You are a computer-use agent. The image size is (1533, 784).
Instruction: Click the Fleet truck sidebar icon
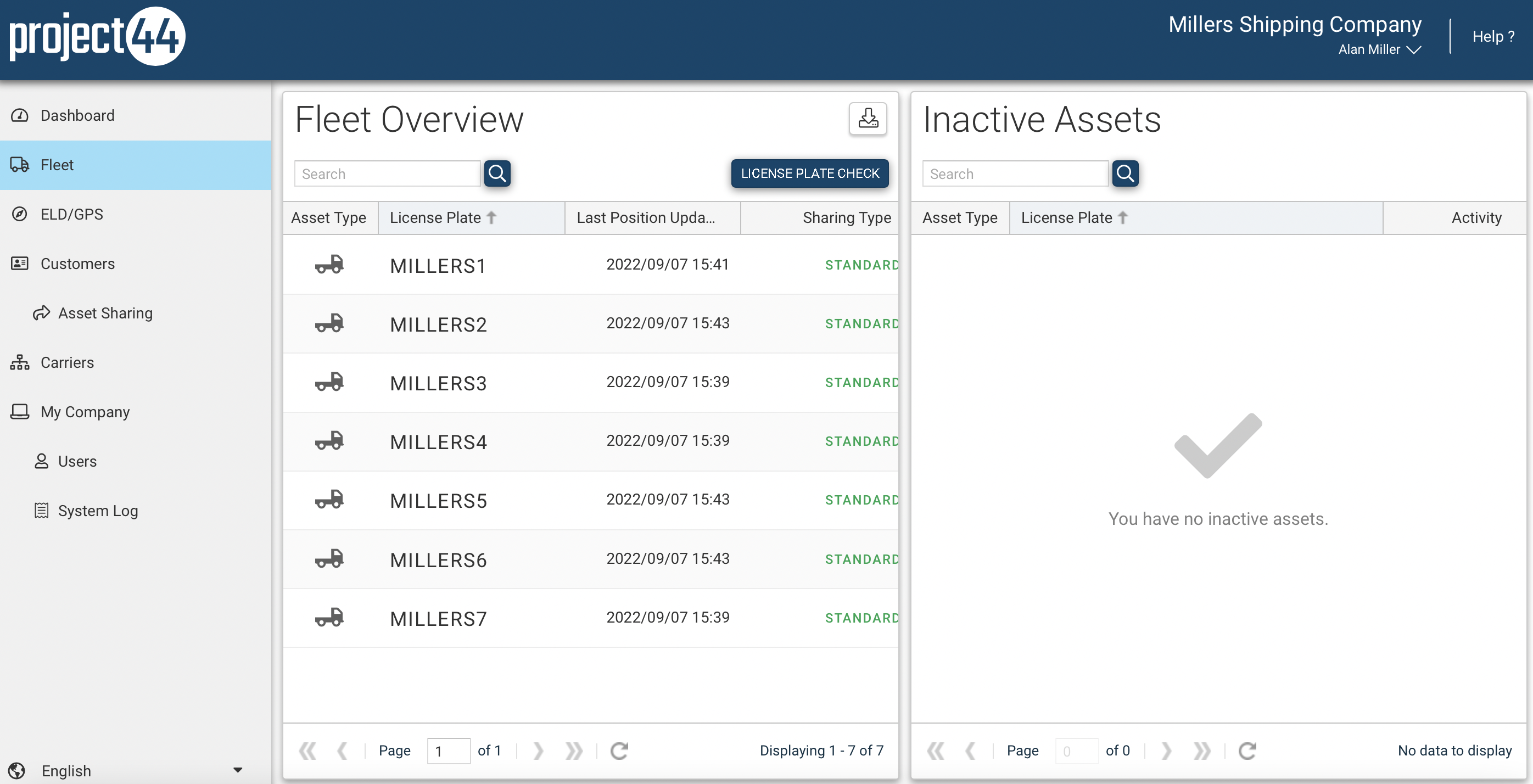20,165
